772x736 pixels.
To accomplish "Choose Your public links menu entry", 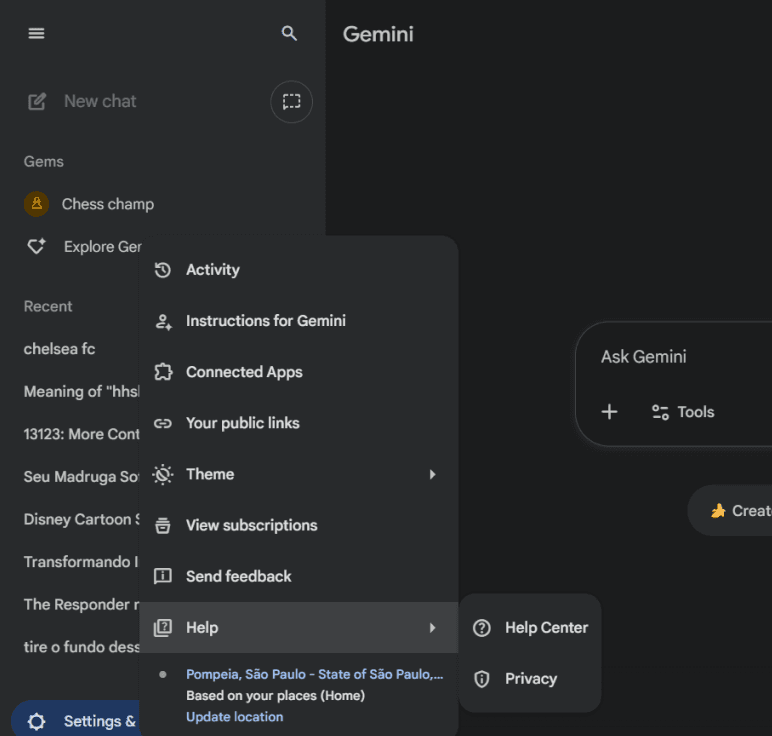I will [299, 423].
